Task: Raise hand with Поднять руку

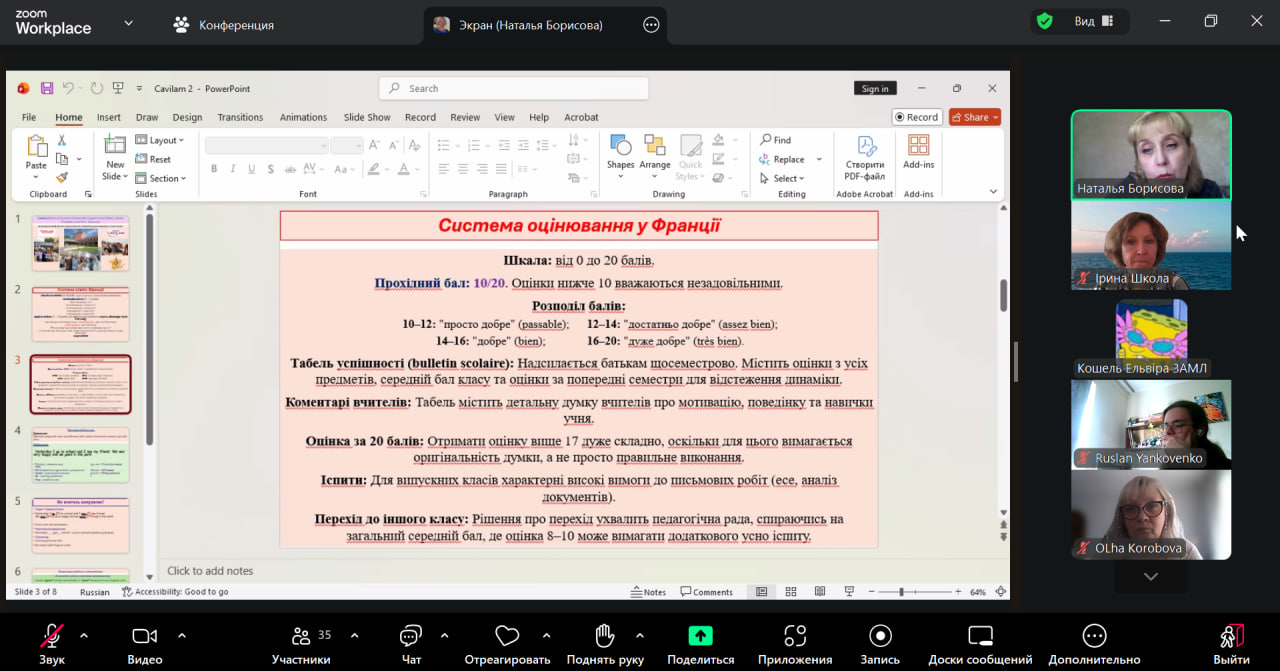Action: tap(604, 637)
